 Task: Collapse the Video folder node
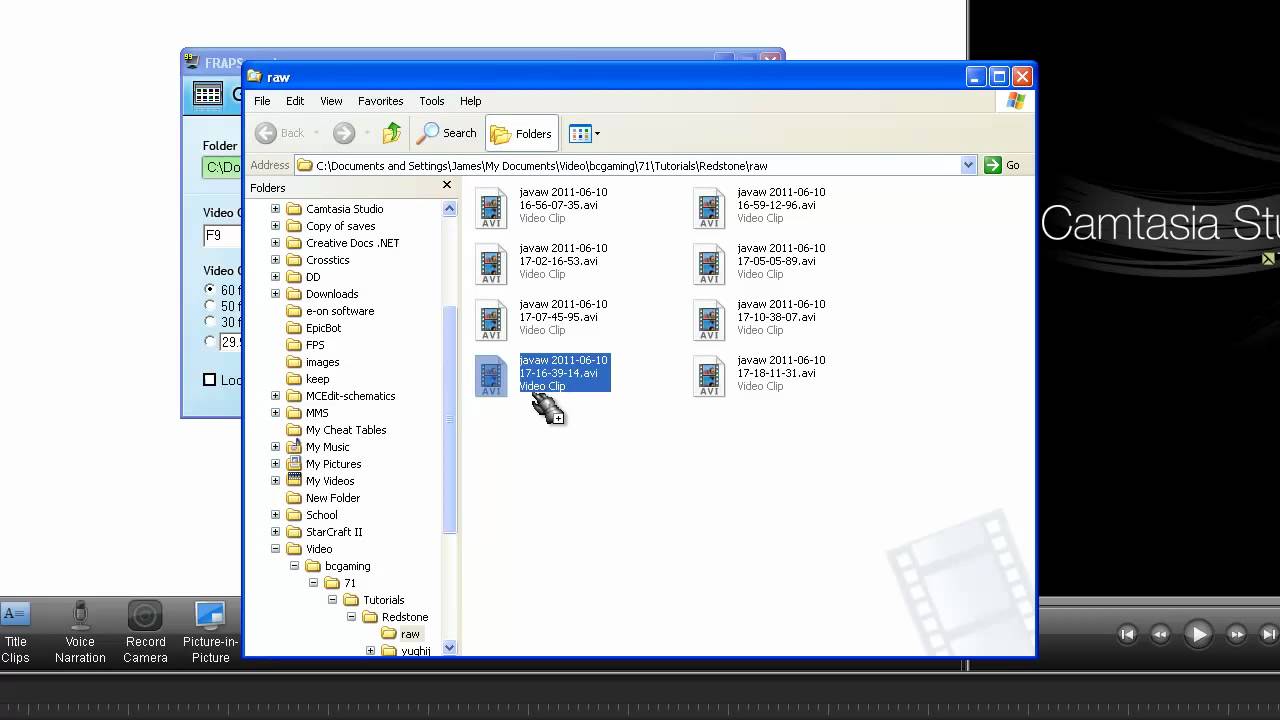click(275, 549)
